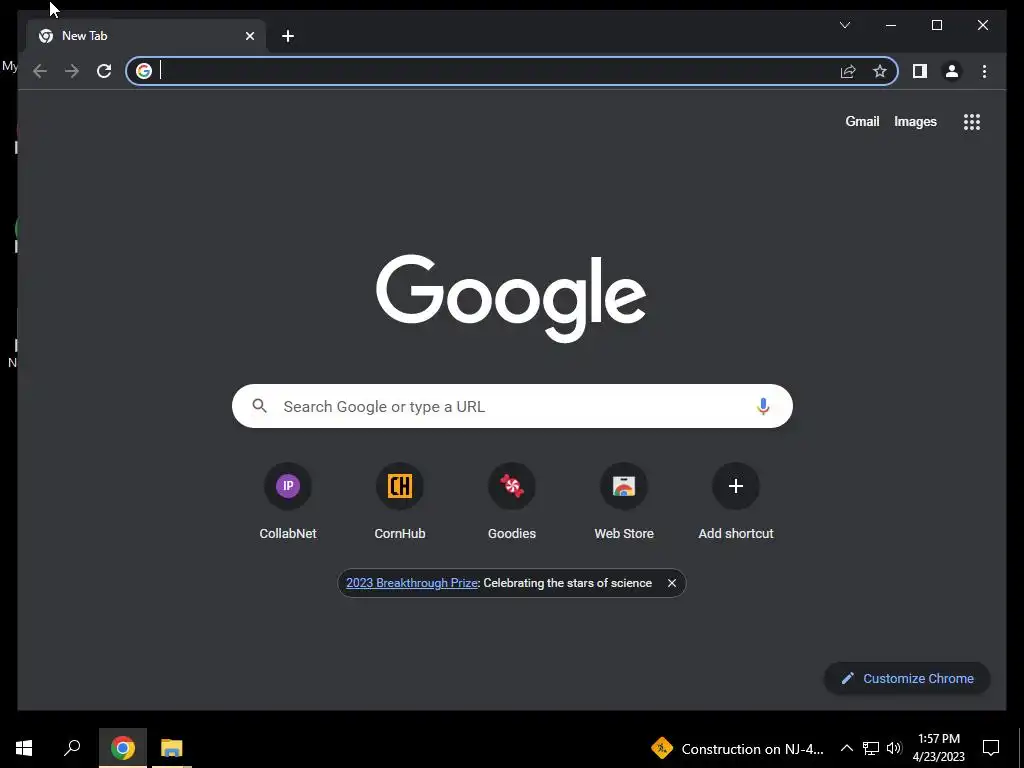
Task: Open a new tab with plus button
Action: [x=288, y=36]
